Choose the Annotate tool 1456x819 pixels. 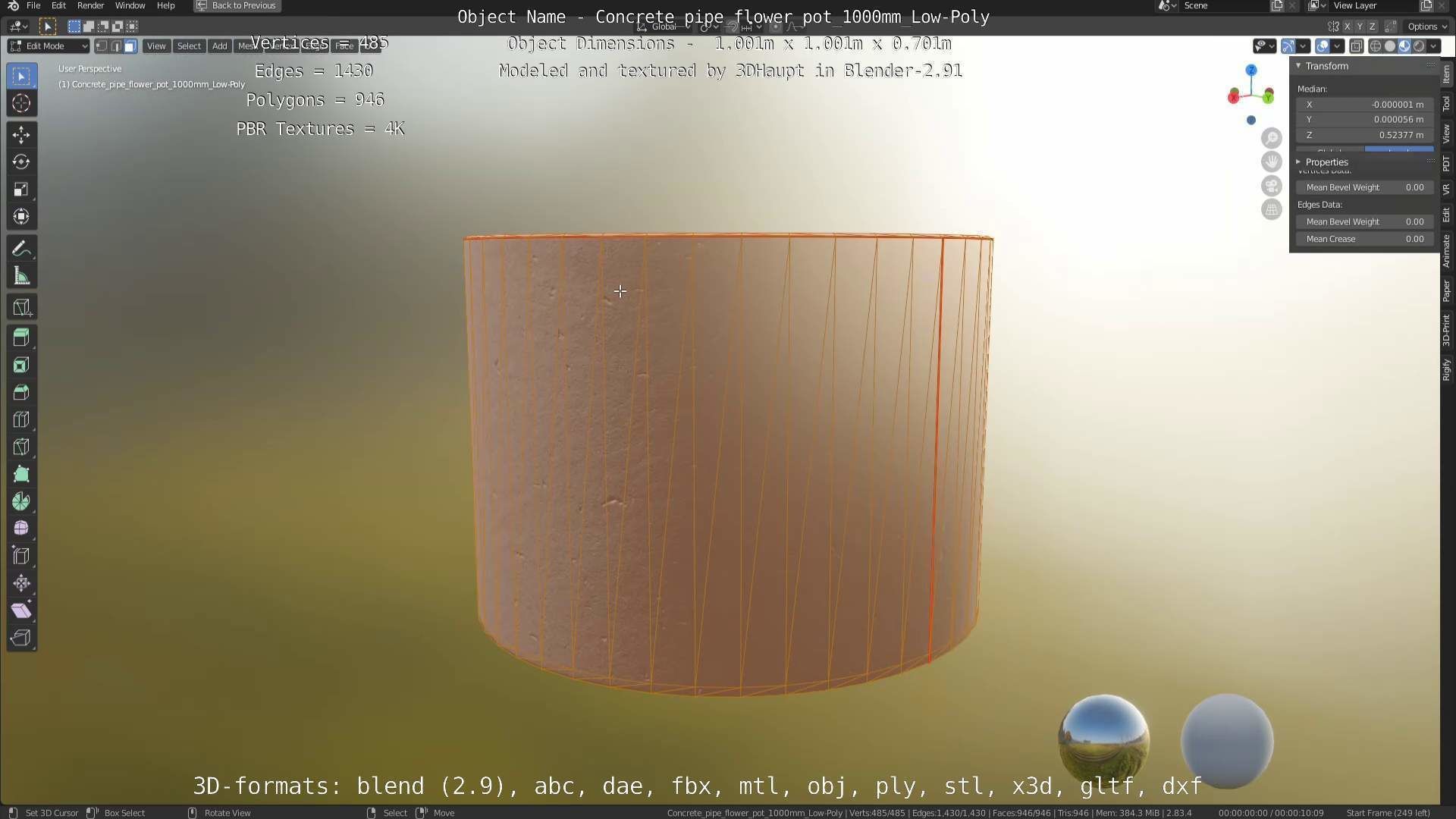click(21, 249)
